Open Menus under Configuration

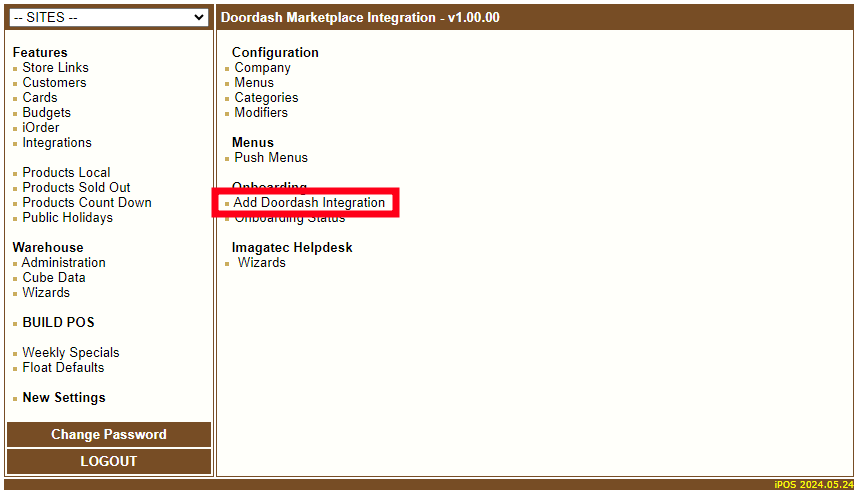coord(254,83)
